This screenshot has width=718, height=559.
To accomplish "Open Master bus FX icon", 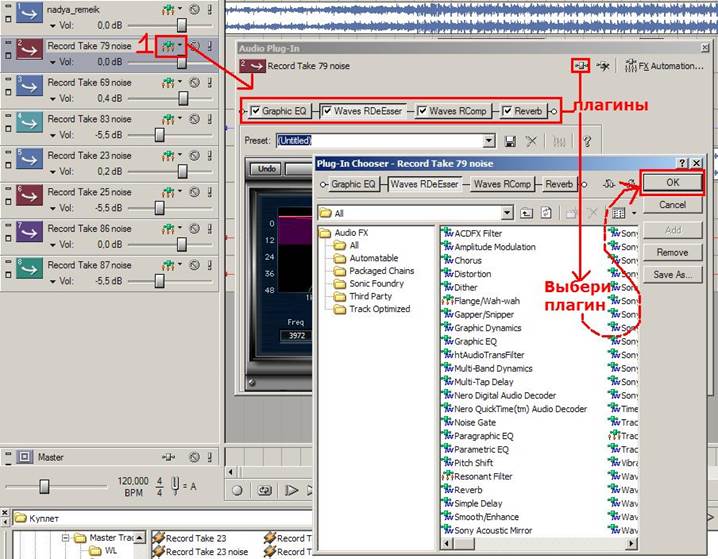I will 168,457.
